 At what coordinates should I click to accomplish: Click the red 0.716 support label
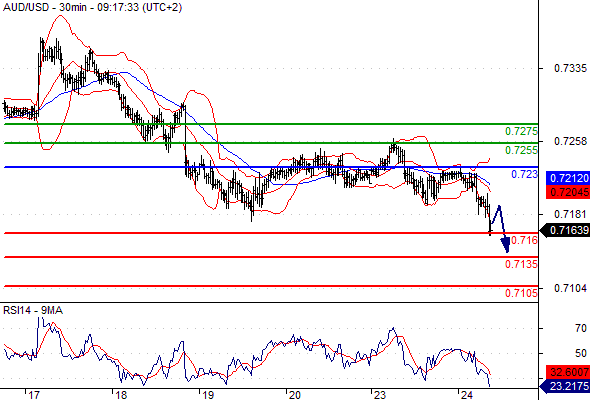(524, 240)
